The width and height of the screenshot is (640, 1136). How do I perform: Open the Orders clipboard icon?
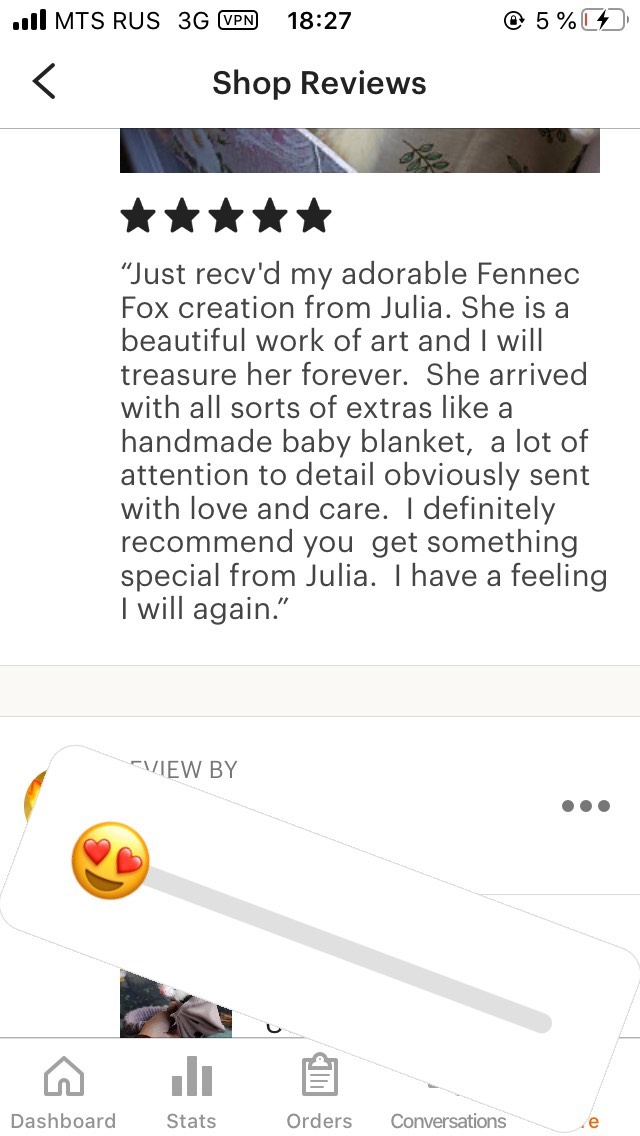tap(319, 1079)
